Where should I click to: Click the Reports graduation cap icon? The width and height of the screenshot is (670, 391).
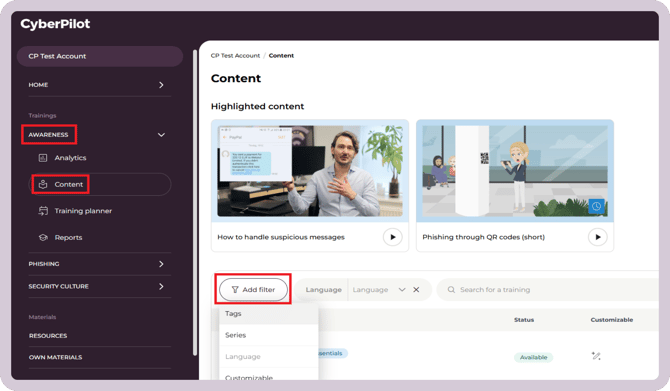click(x=43, y=238)
